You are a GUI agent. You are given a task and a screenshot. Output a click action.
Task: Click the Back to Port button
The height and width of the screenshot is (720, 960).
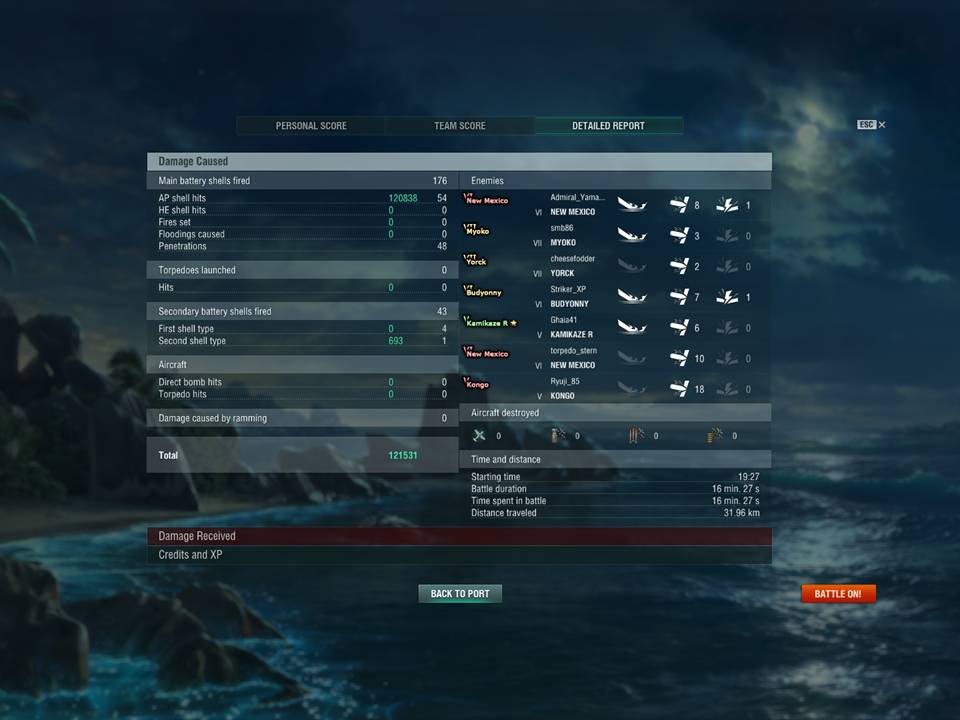point(460,594)
